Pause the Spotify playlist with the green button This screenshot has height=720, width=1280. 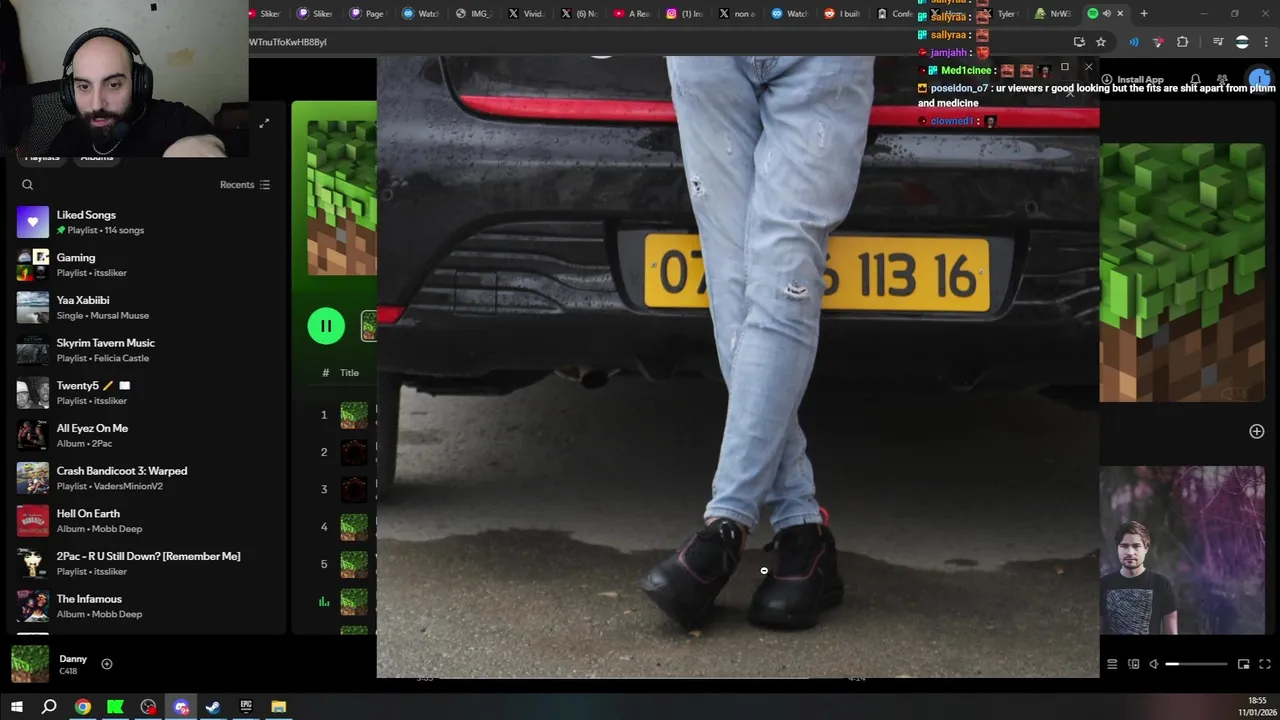(x=326, y=326)
